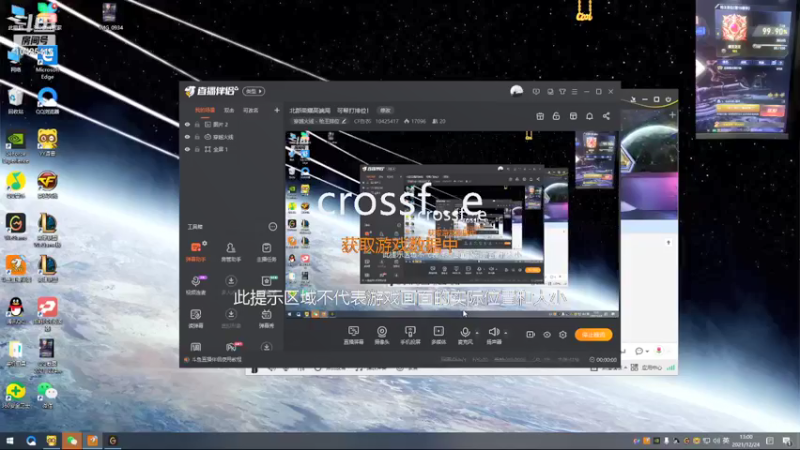The height and width of the screenshot is (450, 800).
Task: Add a 多媒体 media source
Action: (x=438, y=335)
